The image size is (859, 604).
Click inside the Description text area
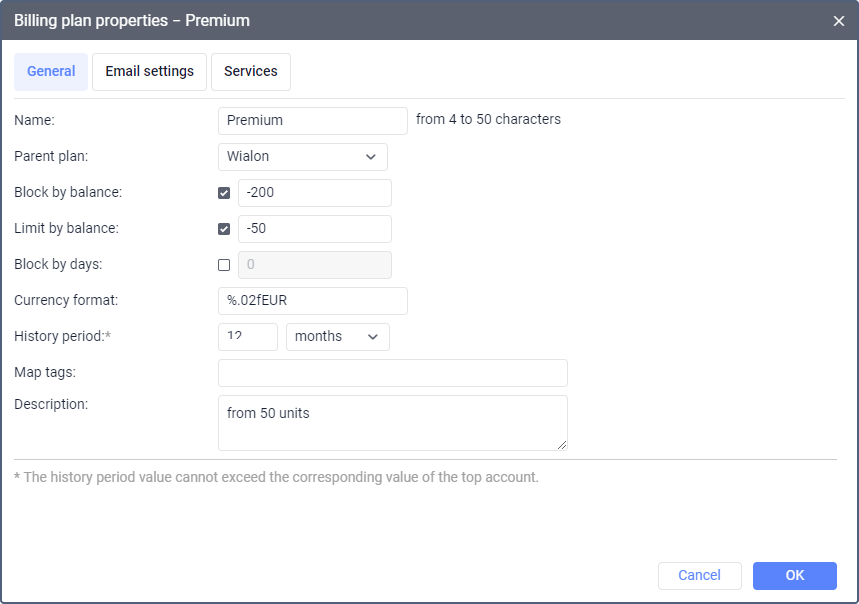tap(392, 423)
